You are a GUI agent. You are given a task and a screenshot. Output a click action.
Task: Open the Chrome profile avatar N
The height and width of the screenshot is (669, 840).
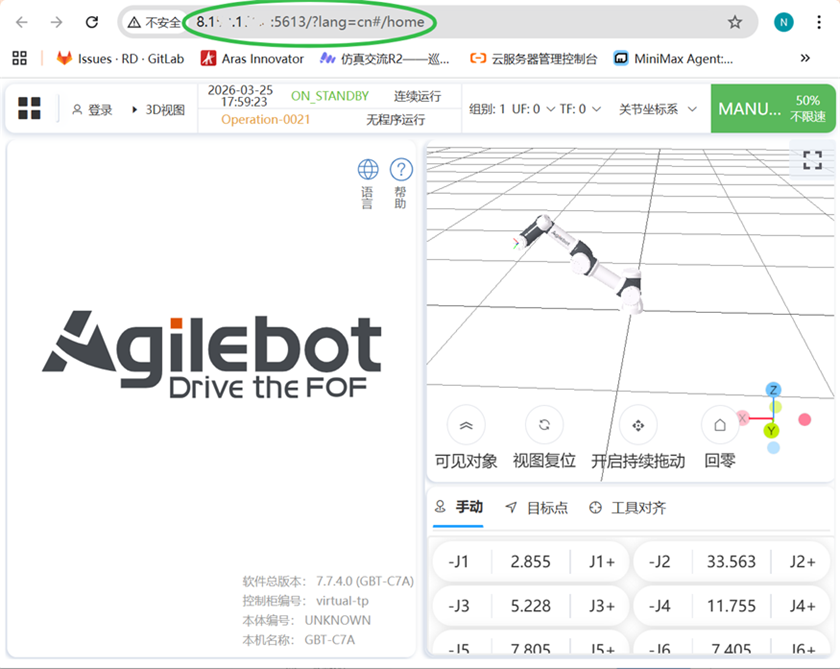coord(783,22)
